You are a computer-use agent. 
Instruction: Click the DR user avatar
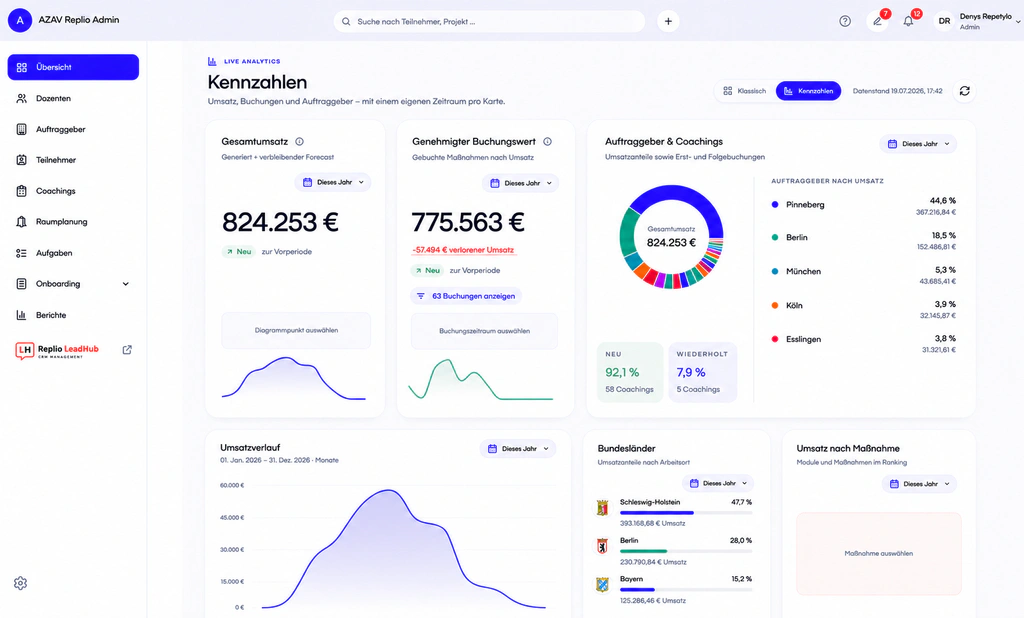pyautogui.click(x=944, y=21)
